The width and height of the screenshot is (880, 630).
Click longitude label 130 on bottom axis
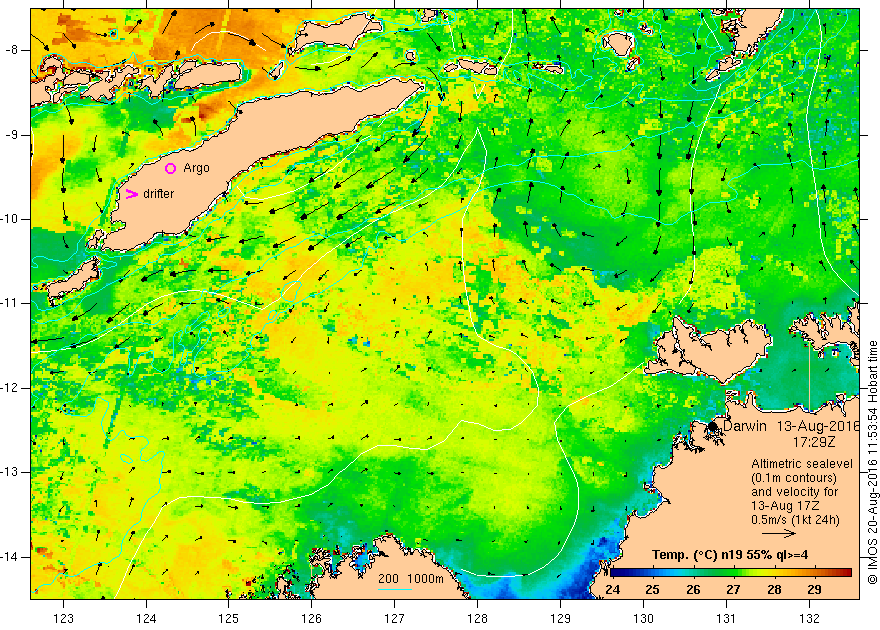click(x=643, y=618)
